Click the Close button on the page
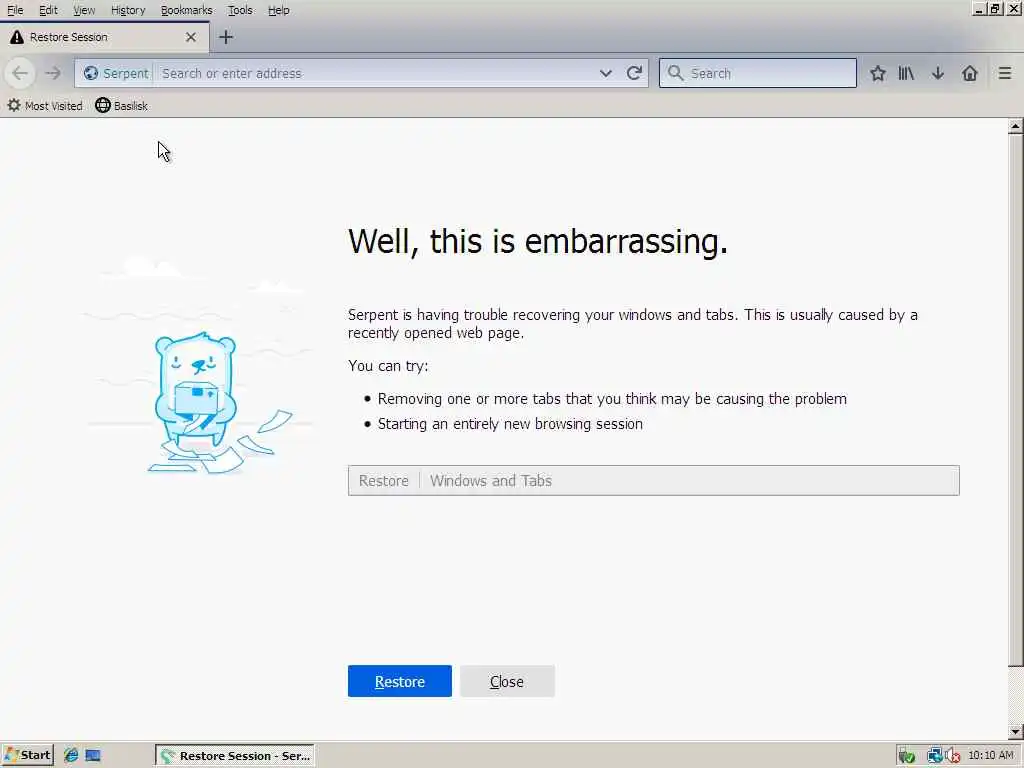Viewport: 1024px width, 768px height. point(507,681)
